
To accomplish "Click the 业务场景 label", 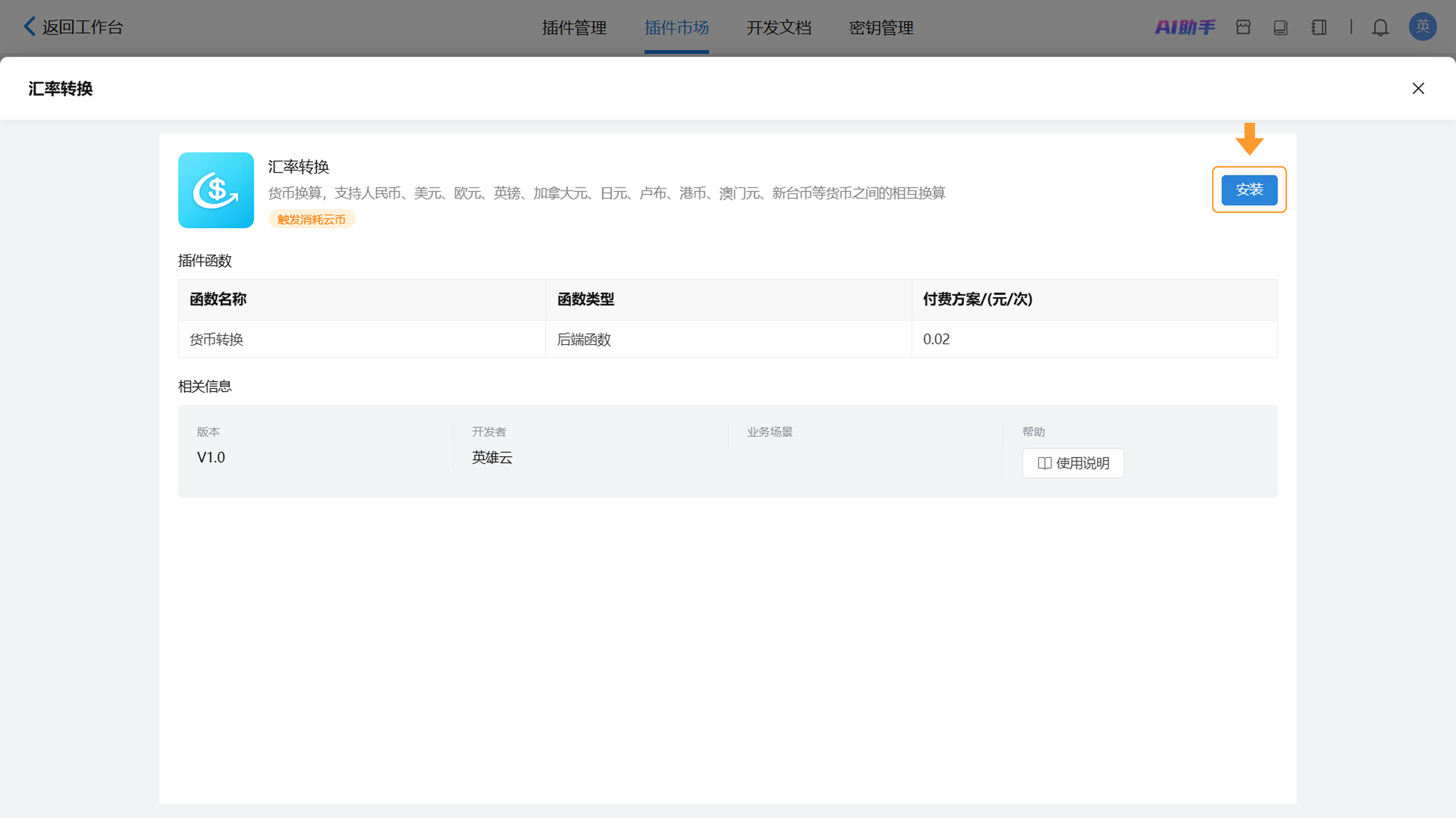I will (769, 432).
